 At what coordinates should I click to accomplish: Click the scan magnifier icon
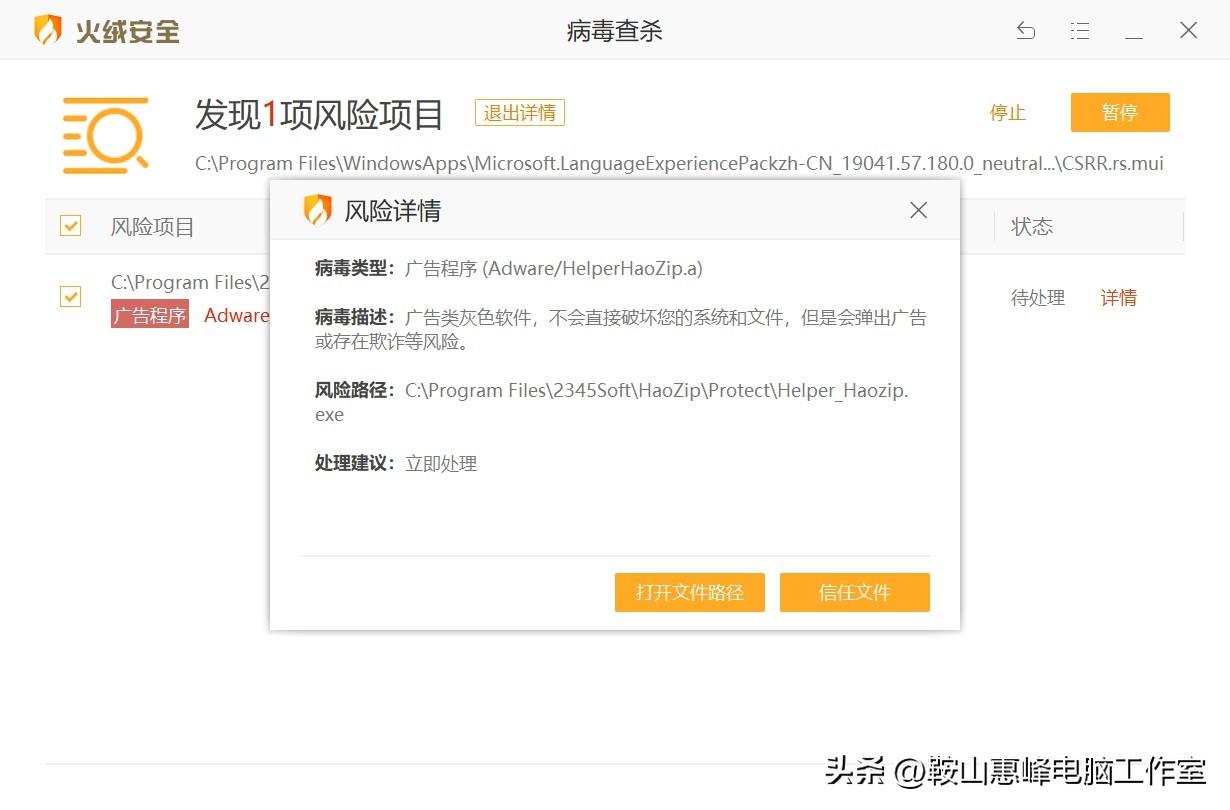tap(106, 136)
